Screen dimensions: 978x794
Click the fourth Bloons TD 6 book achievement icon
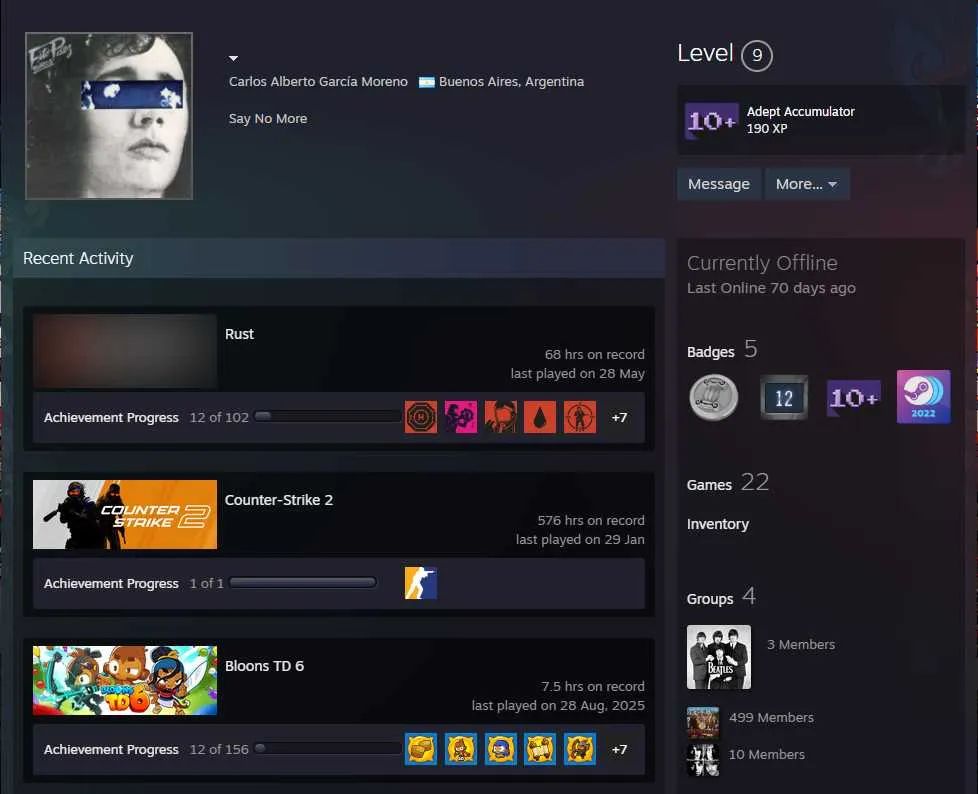(540, 749)
